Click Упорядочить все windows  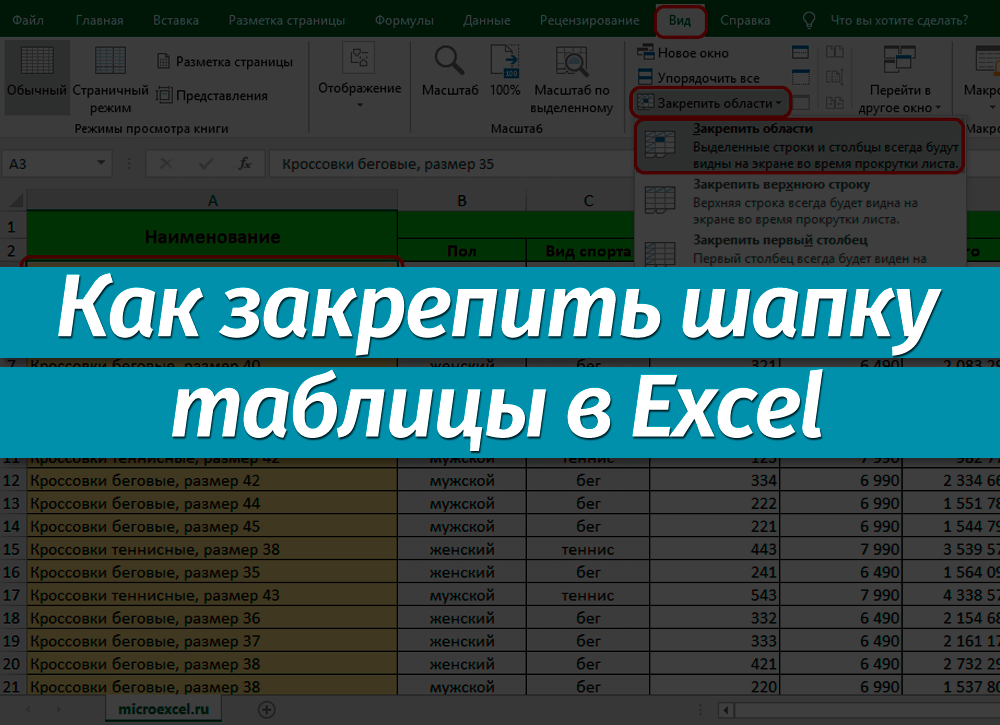point(698,78)
